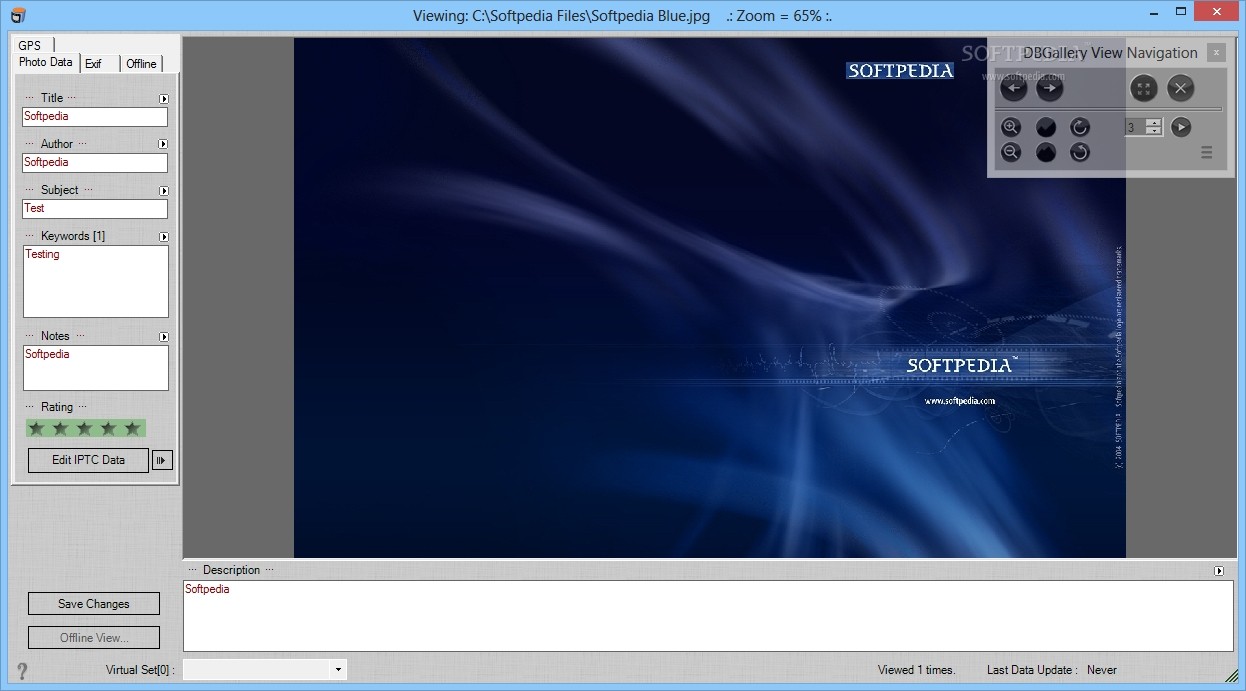Open arrow menu beside Edit IPTC Data
This screenshot has height=691, width=1246.
[x=162, y=460]
